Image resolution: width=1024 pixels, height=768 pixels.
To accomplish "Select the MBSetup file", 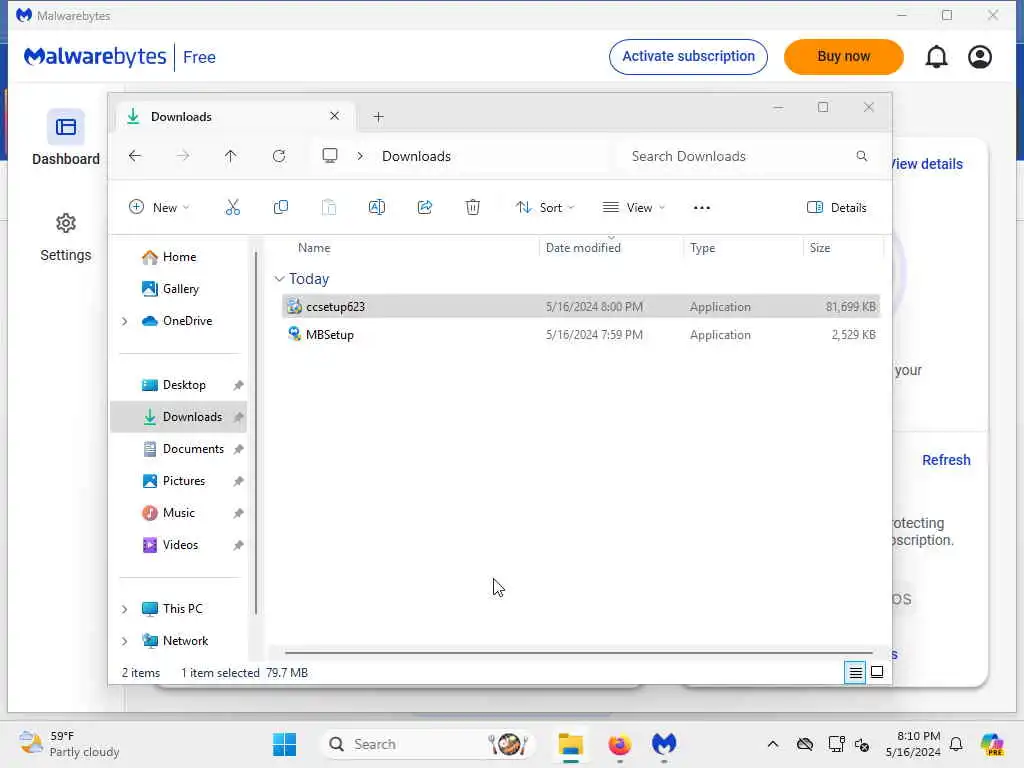I will click(581, 334).
